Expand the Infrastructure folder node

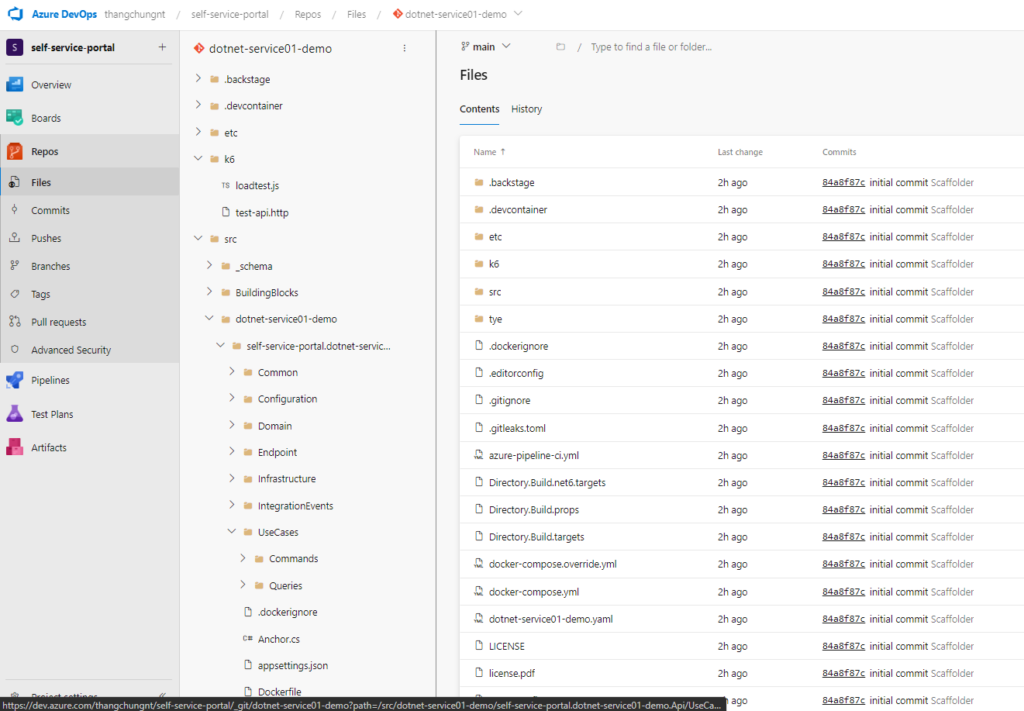[232, 479]
